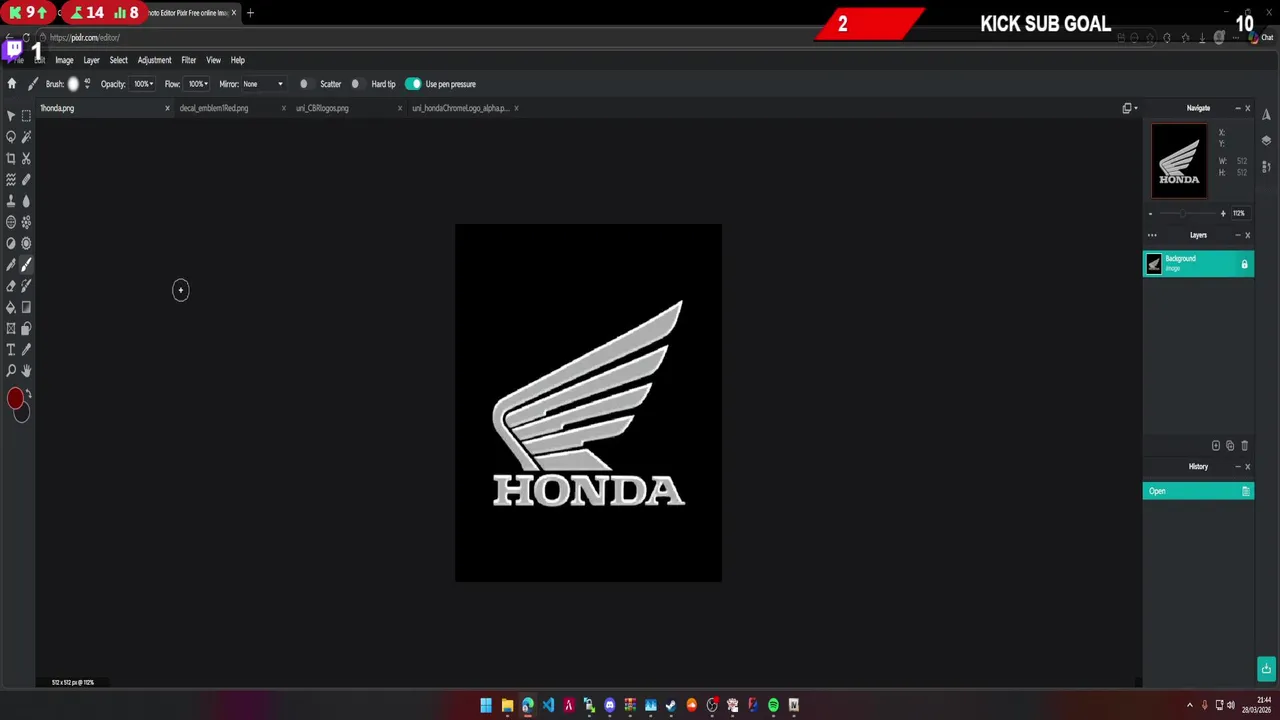Click the Open history step
The height and width of the screenshot is (720, 1280).
[x=1198, y=491]
